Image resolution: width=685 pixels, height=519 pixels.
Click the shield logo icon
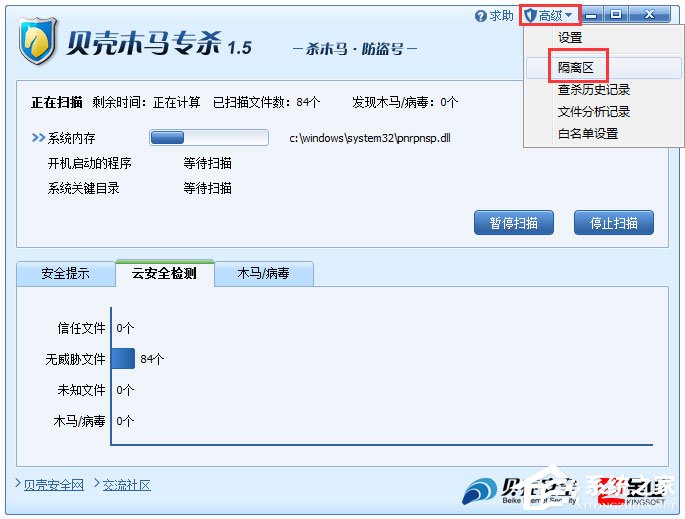[38, 42]
